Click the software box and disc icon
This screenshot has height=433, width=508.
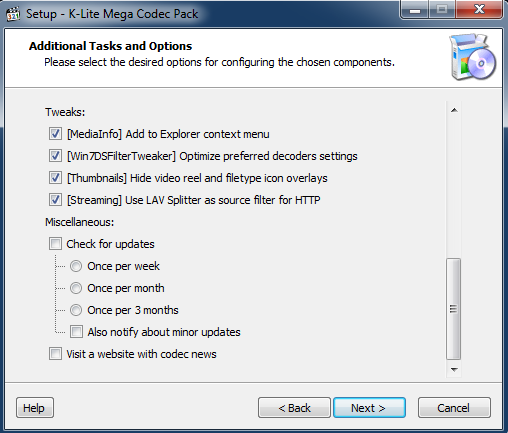pyautogui.click(x=473, y=57)
